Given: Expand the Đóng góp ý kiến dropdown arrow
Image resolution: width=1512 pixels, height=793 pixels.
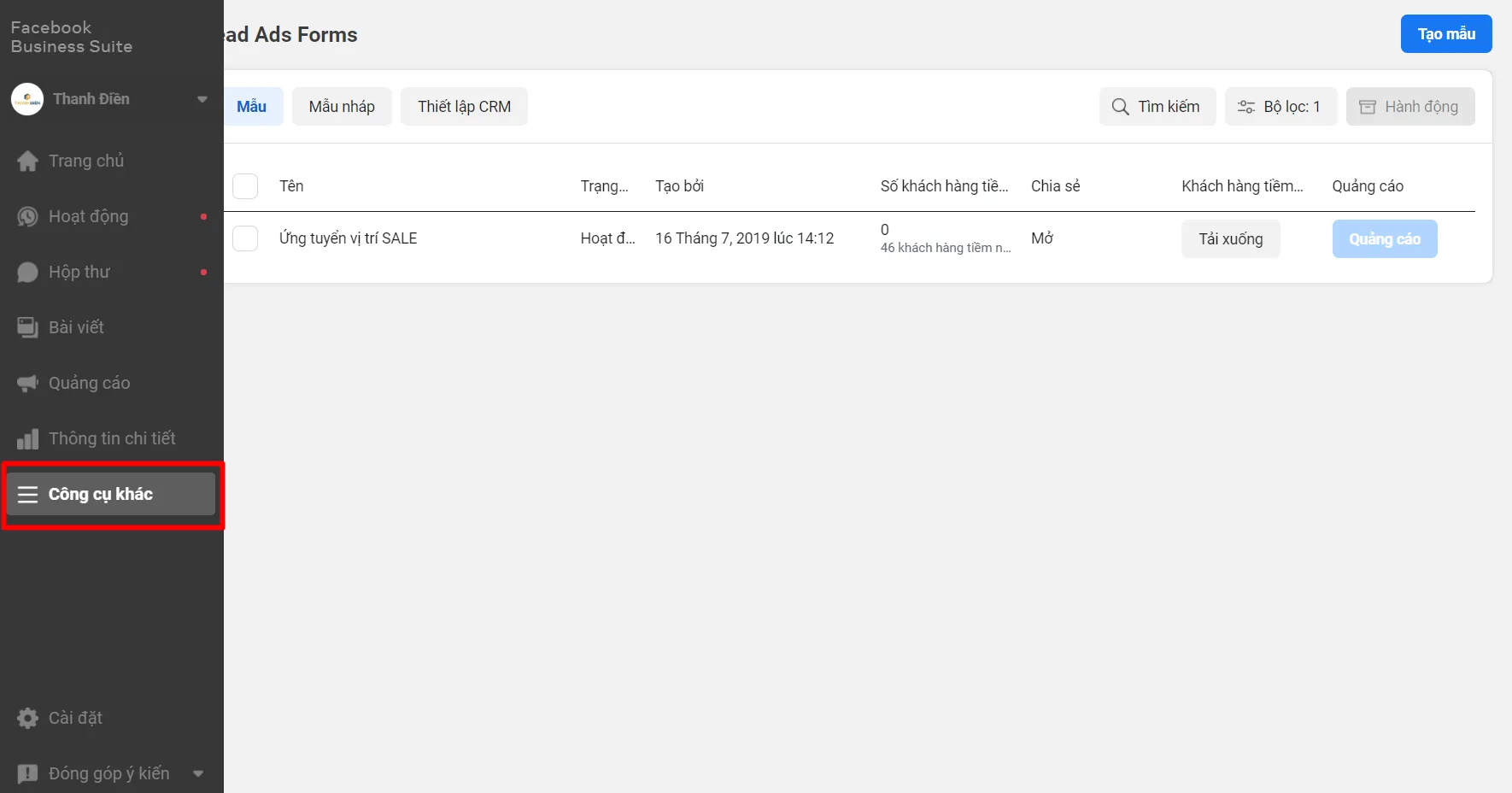Looking at the screenshot, I should point(198,773).
